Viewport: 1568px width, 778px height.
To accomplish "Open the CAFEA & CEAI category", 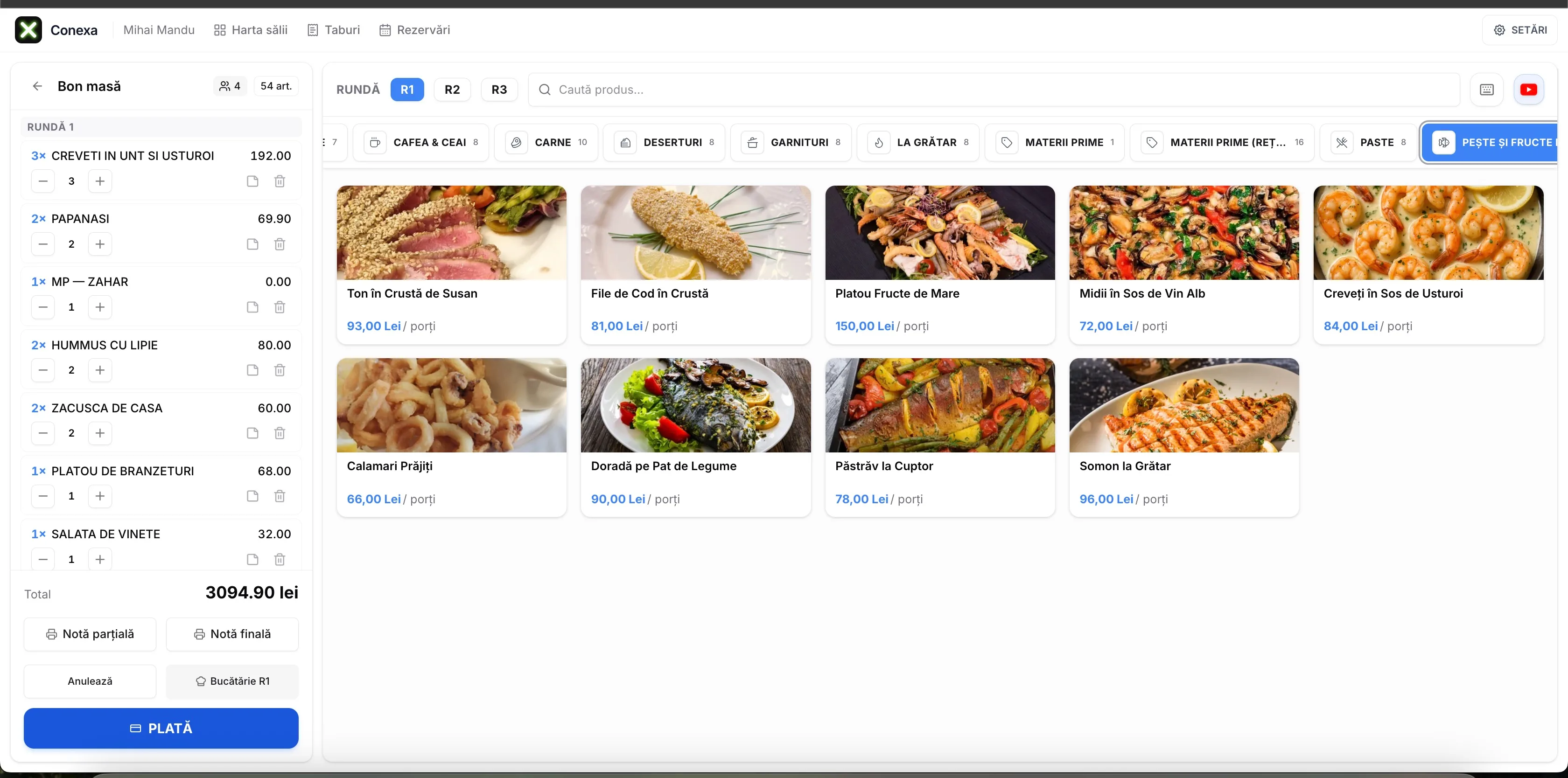I will (x=421, y=142).
